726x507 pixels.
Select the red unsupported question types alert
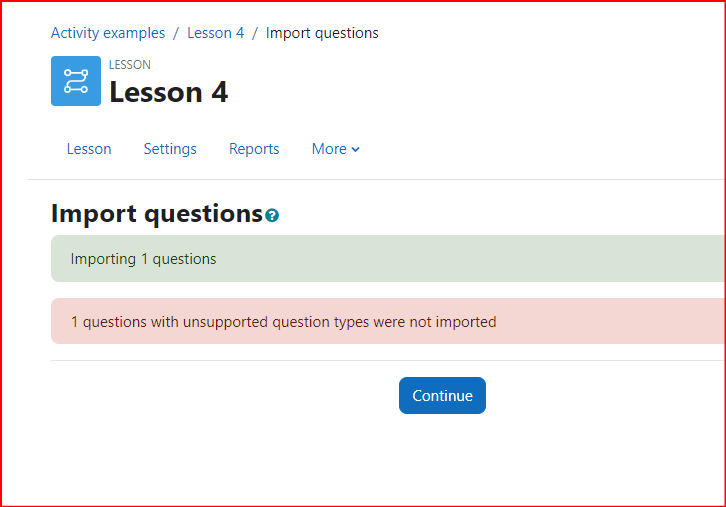point(388,321)
